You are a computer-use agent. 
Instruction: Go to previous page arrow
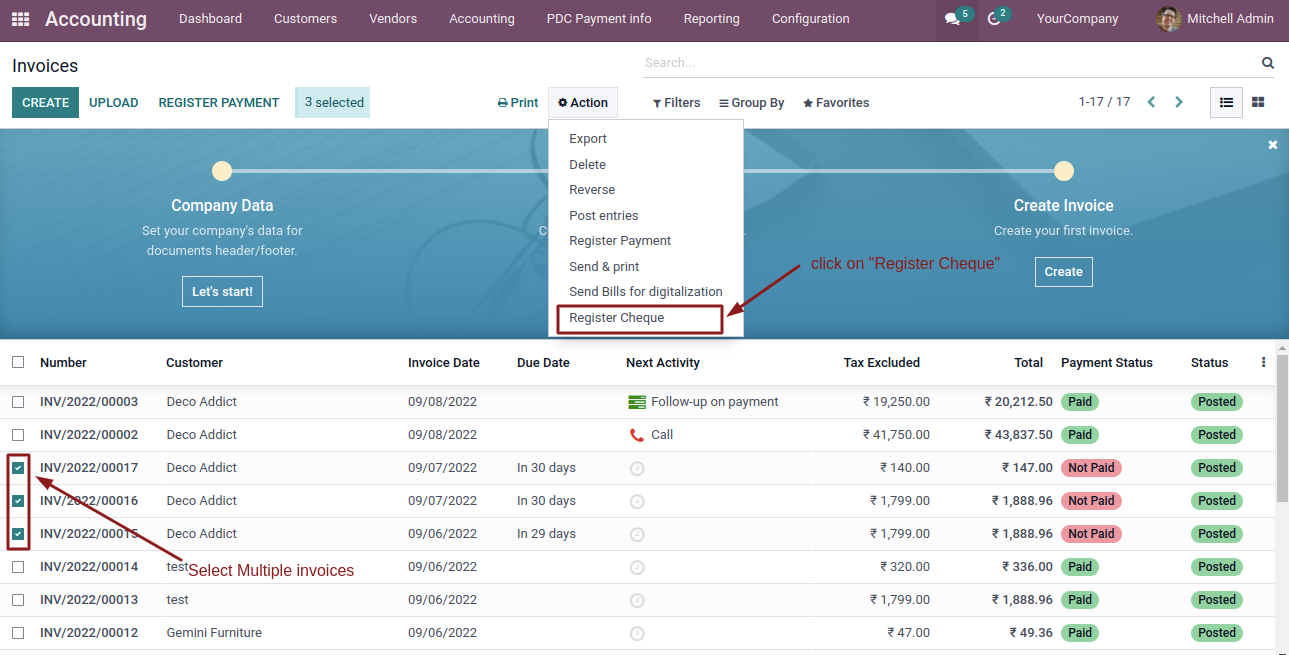click(1151, 102)
